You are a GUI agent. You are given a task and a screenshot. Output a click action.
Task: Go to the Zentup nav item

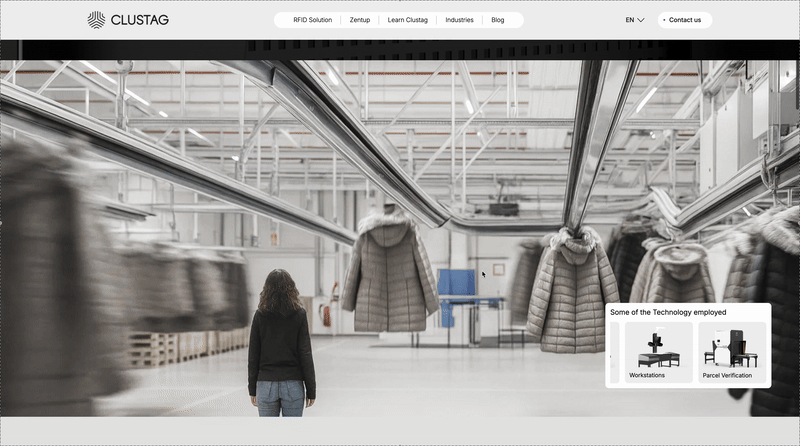(x=359, y=20)
